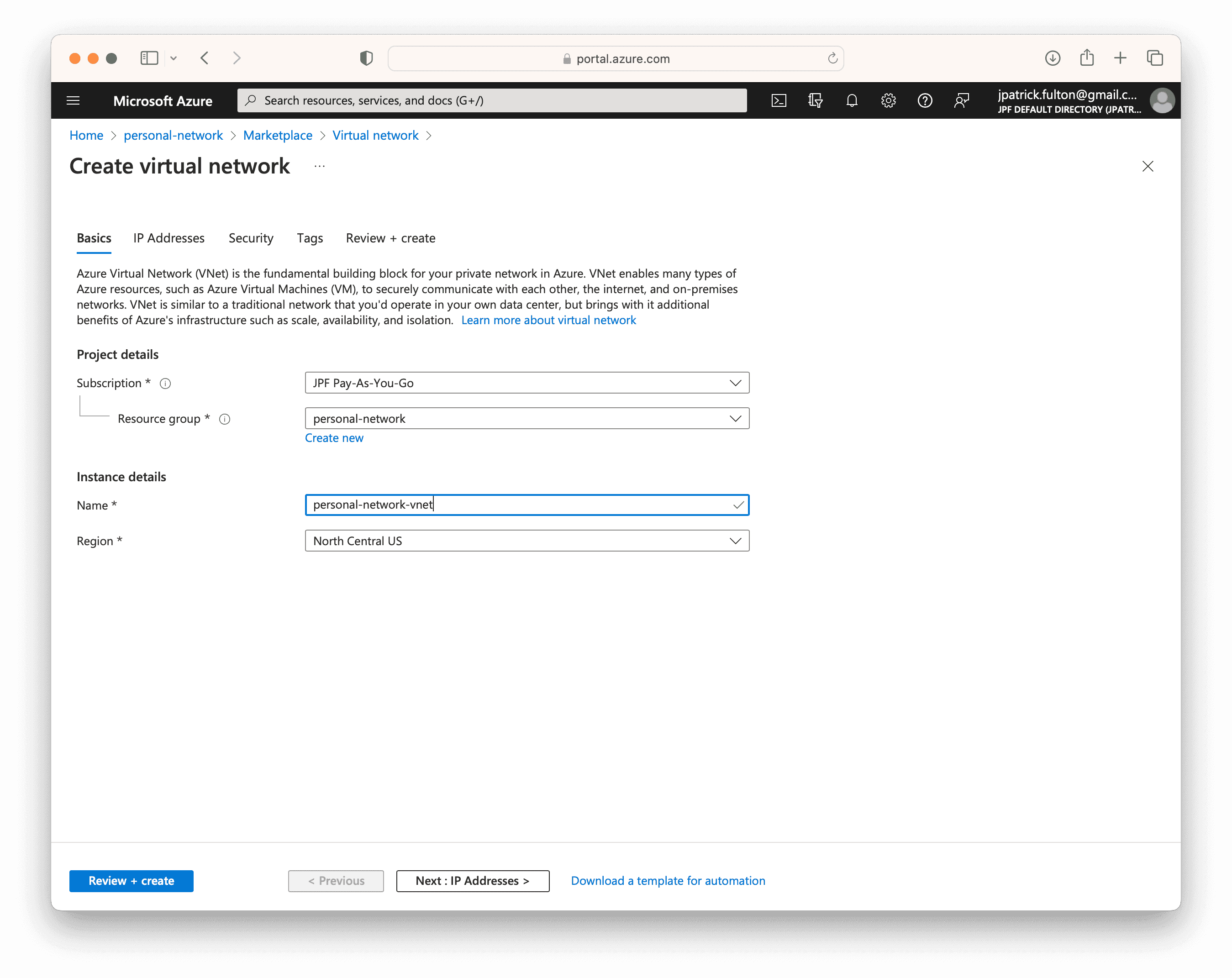Open Learn more about virtual network link

point(548,320)
